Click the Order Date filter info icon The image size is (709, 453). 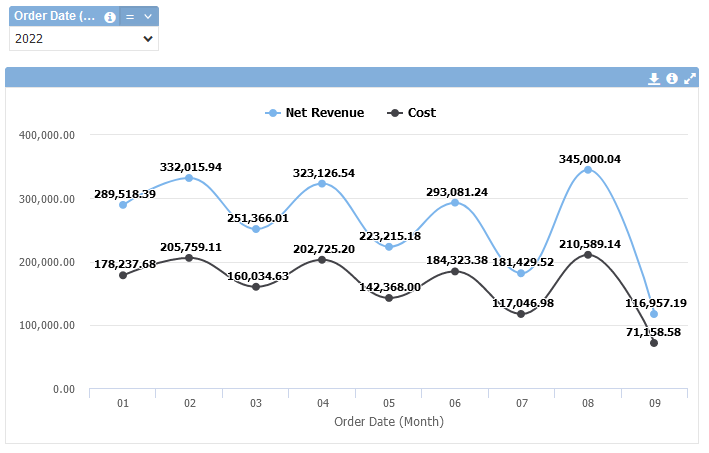pyautogui.click(x=110, y=17)
